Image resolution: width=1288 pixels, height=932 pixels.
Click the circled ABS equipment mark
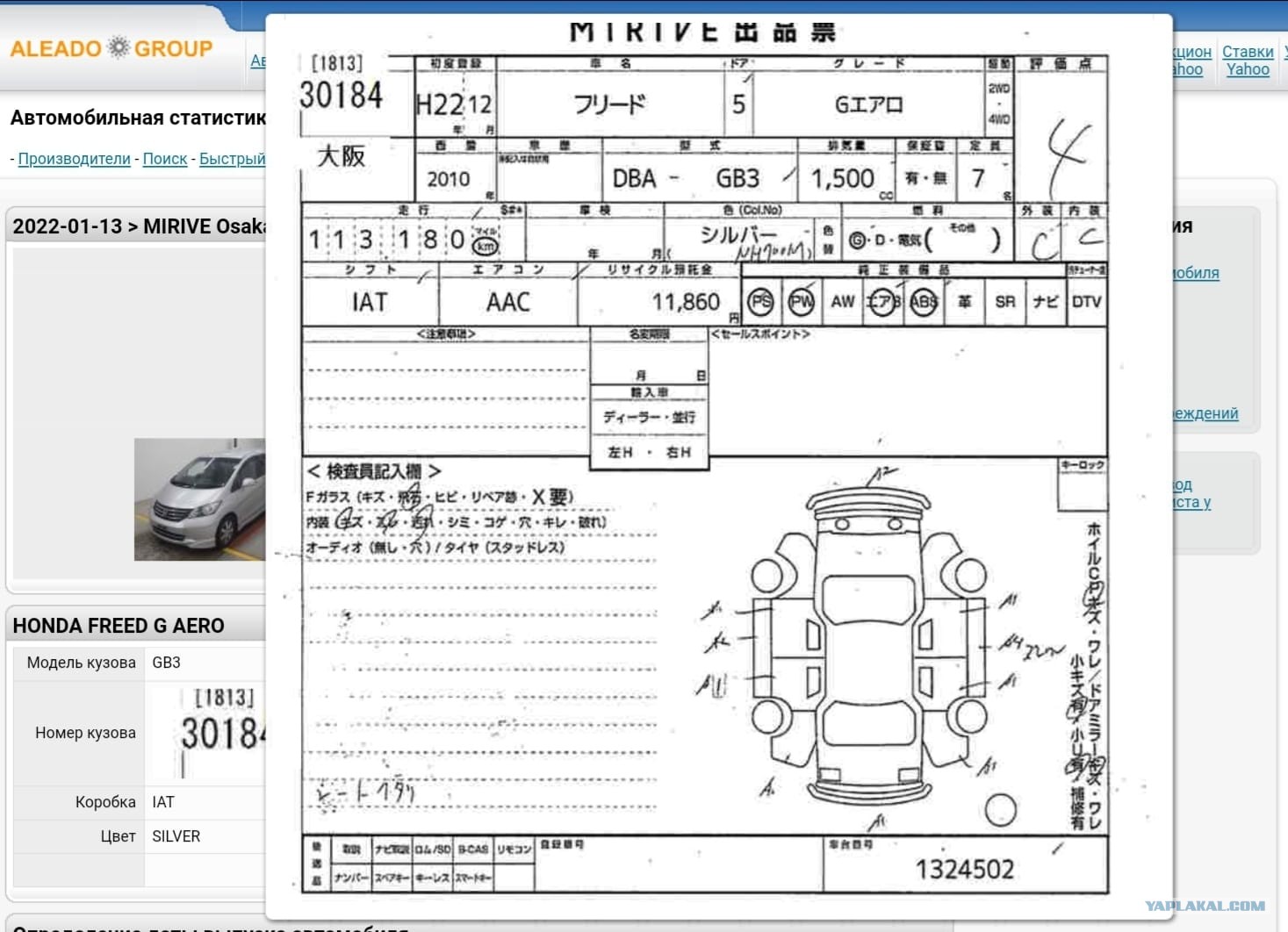[x=924, y=302]
